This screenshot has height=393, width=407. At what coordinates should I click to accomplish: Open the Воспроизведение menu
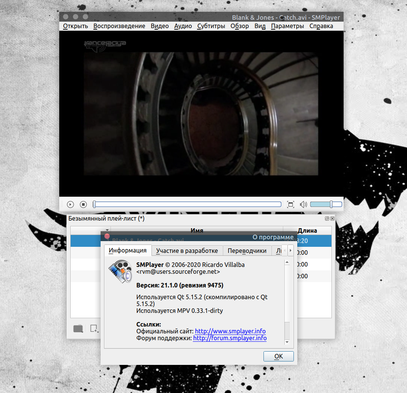click(119, 26)
